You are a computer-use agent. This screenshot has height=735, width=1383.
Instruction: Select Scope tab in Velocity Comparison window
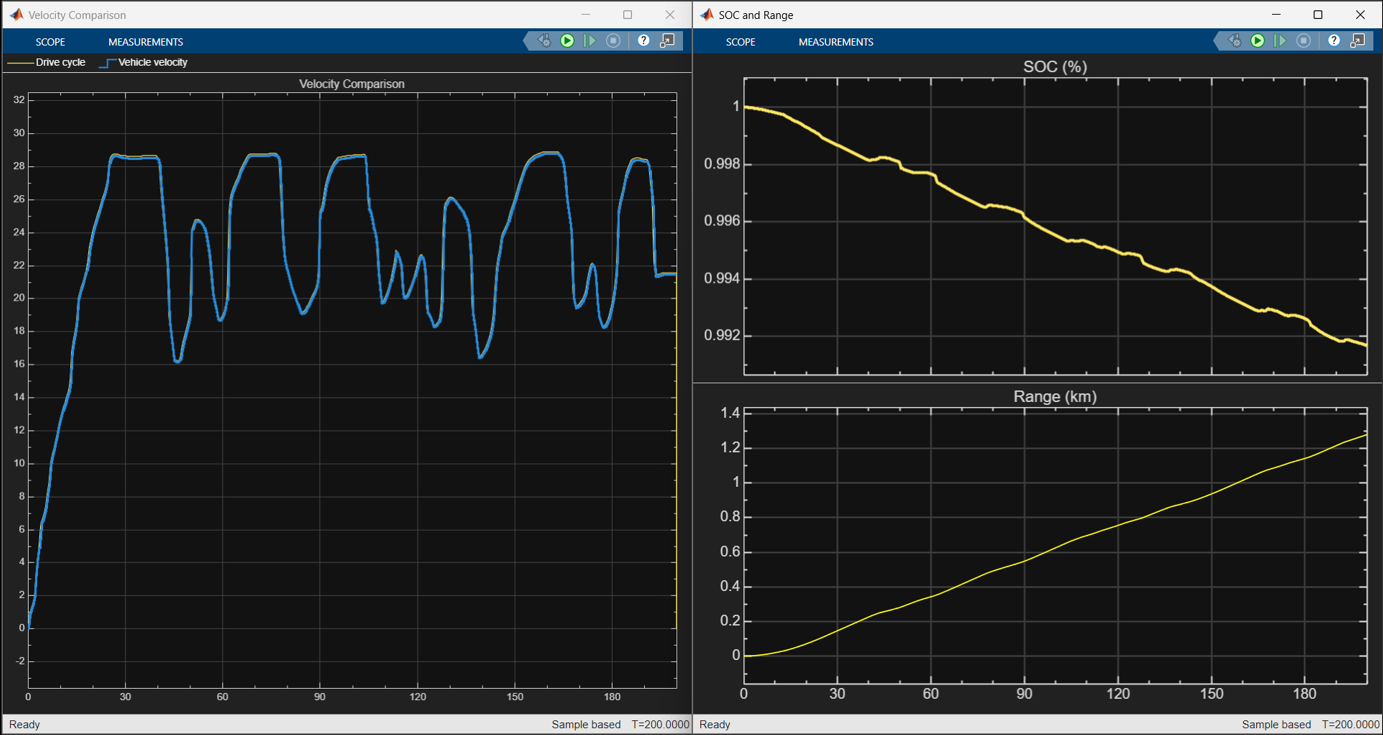tap(50, 42)
